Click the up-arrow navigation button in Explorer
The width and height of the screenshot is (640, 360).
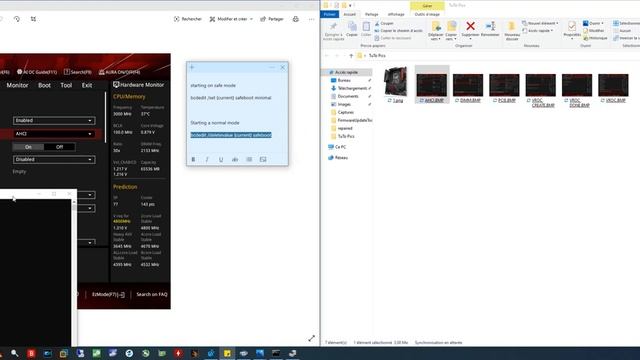[351, 56]
